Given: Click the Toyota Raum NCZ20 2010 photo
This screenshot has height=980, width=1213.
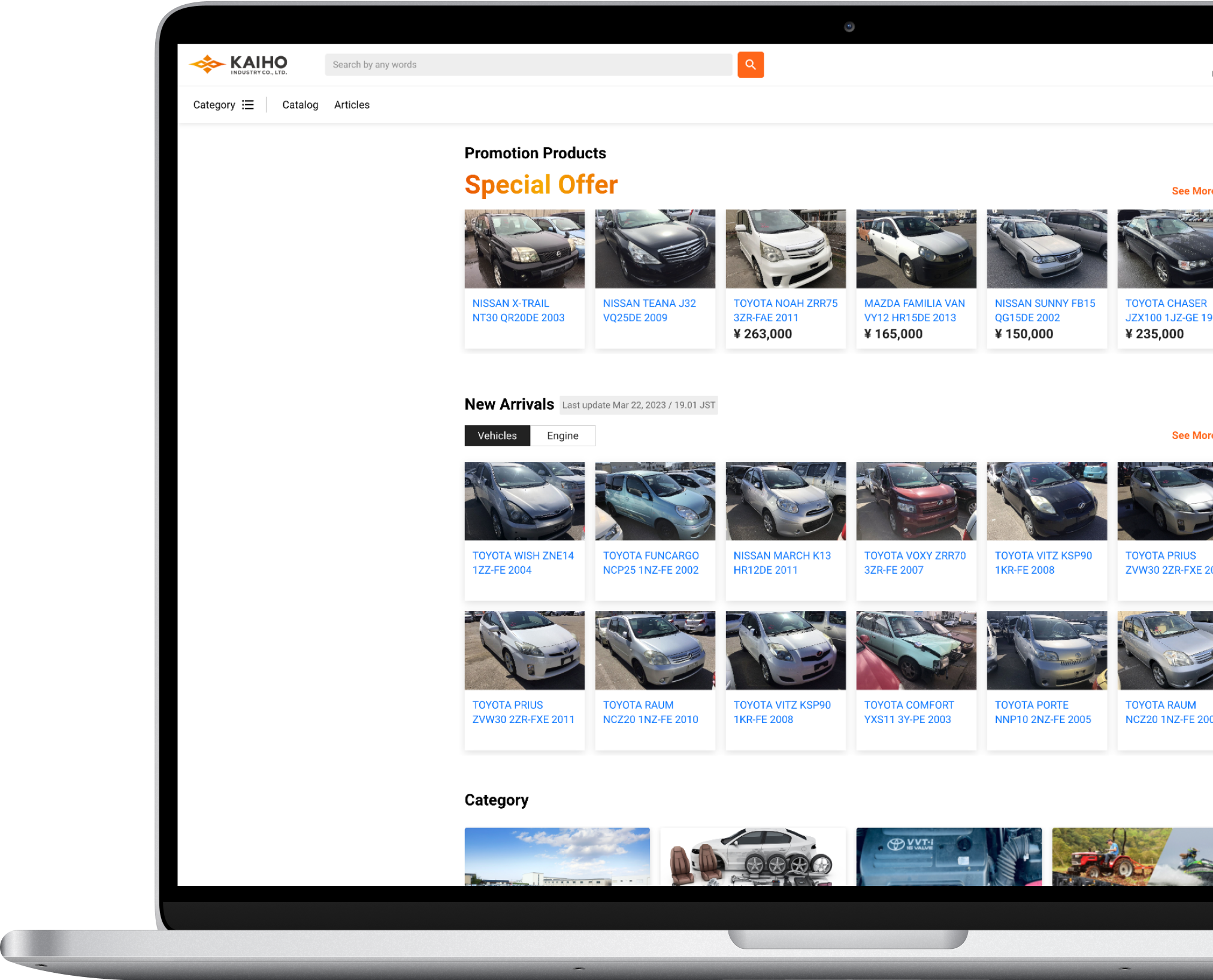Looking at the screenshot, I should point(655,651).
